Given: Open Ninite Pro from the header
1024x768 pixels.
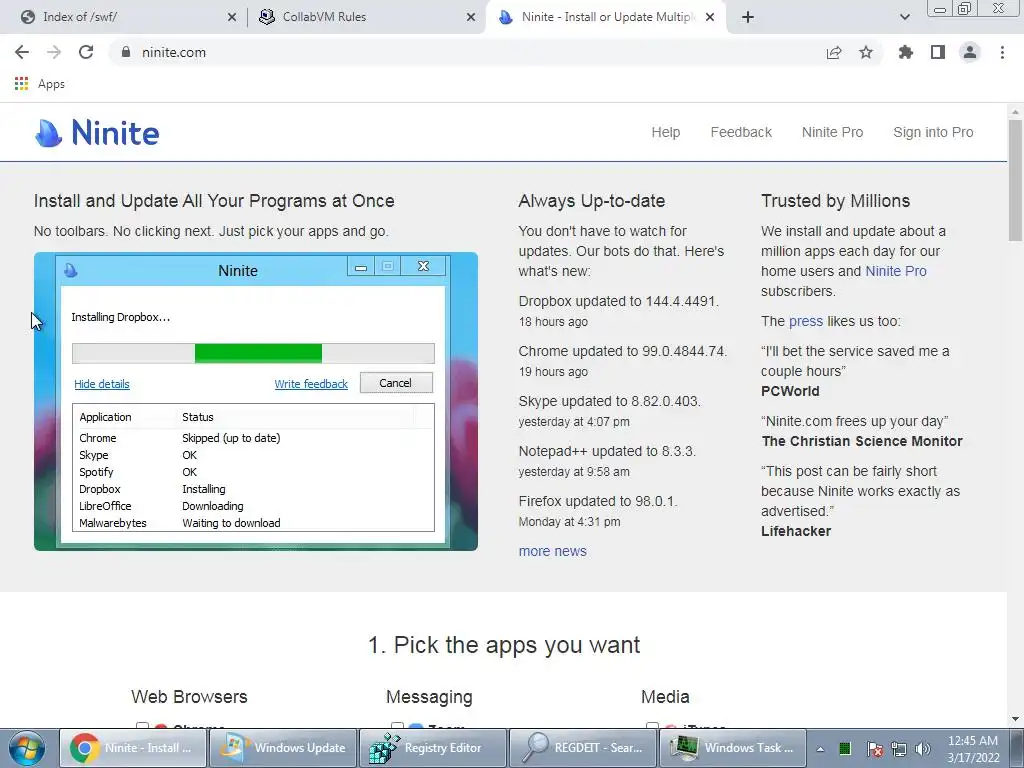Looking at the screenshot, I should (832, 132).
